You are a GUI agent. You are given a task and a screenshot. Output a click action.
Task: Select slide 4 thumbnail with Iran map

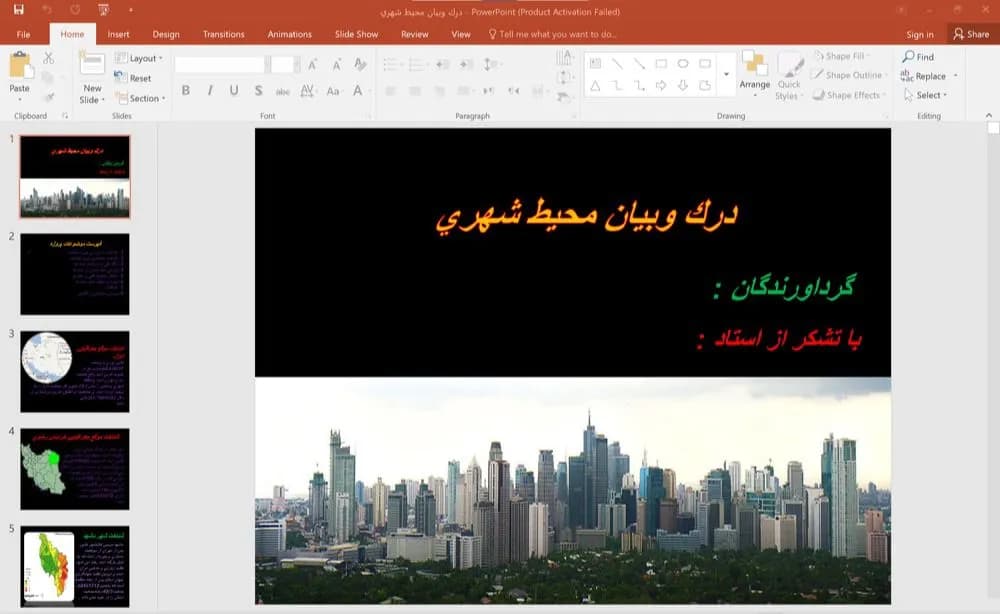click(75, 469)
